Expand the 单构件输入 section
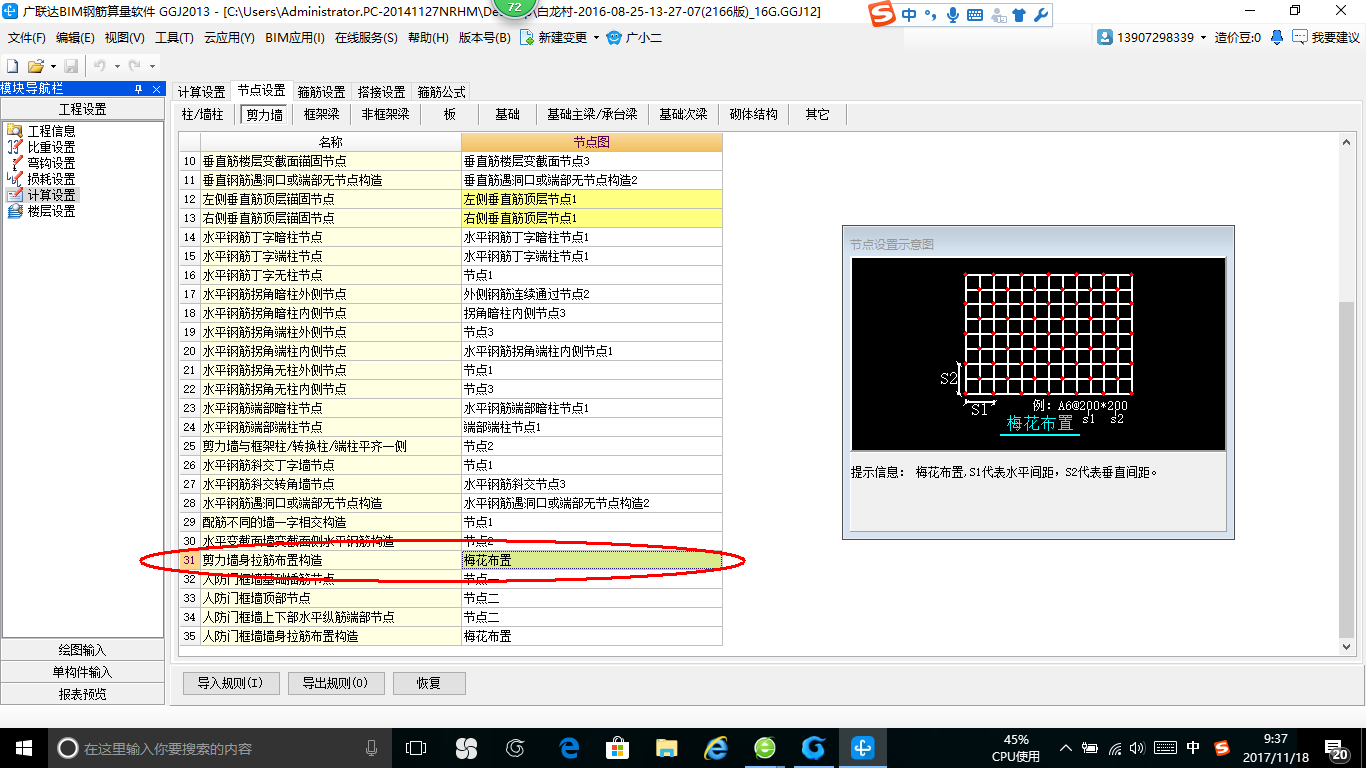 coord(82,672)
